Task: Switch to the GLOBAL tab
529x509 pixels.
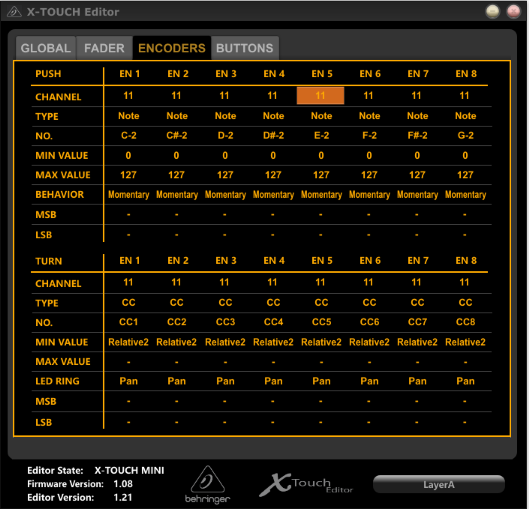Action: [x=46, y=48]
